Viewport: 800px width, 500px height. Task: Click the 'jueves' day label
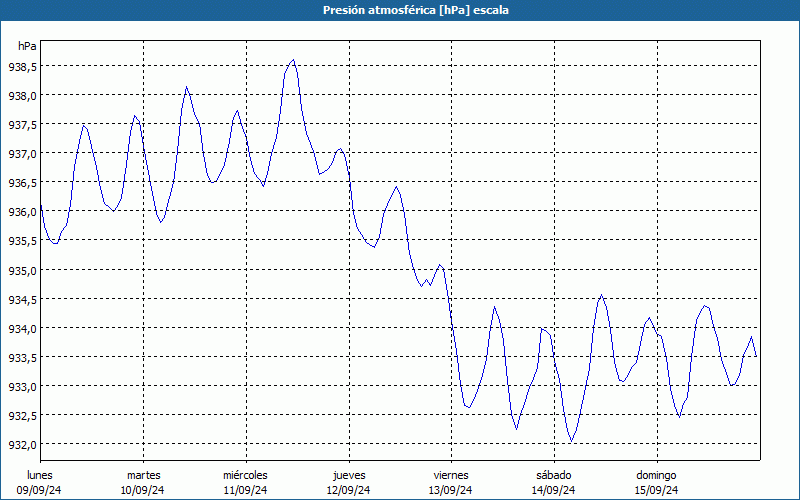coord(349,475)
